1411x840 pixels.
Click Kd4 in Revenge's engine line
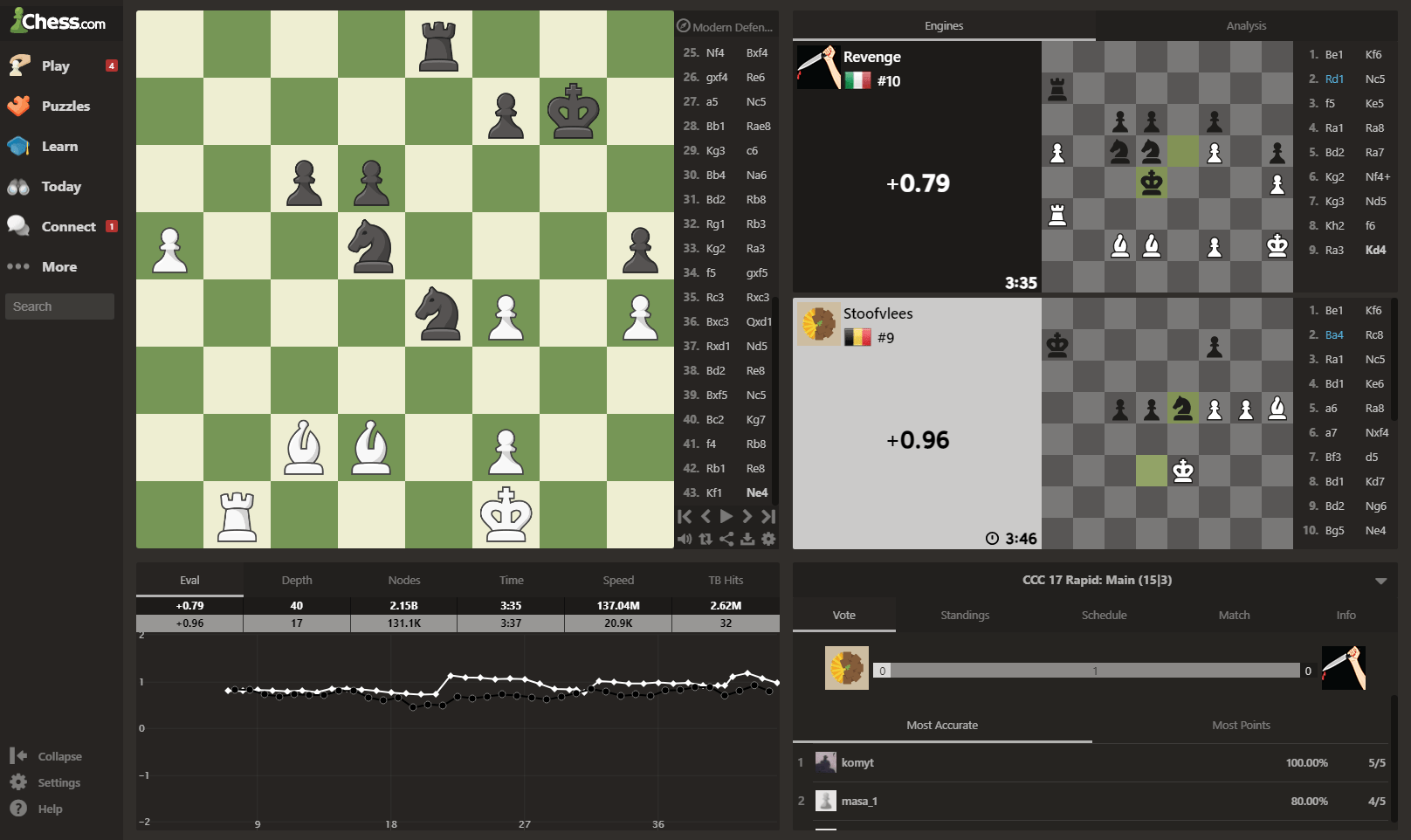[1375, 250]
